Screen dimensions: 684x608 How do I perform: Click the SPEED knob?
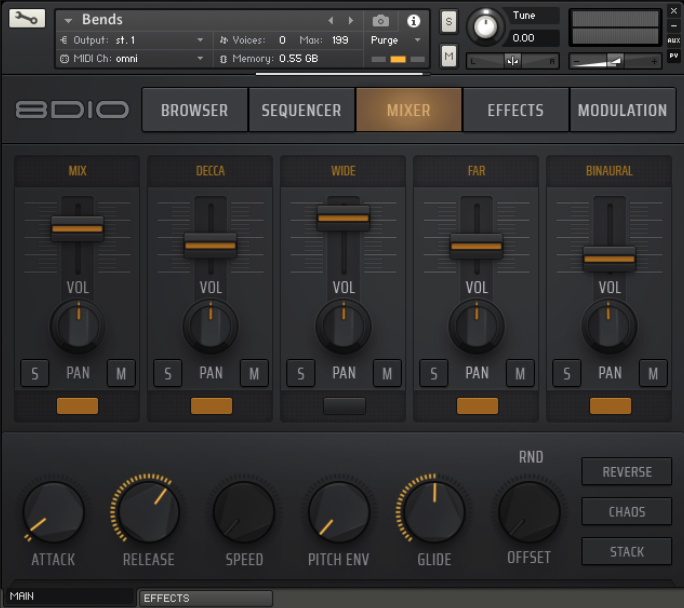[244, 512]
